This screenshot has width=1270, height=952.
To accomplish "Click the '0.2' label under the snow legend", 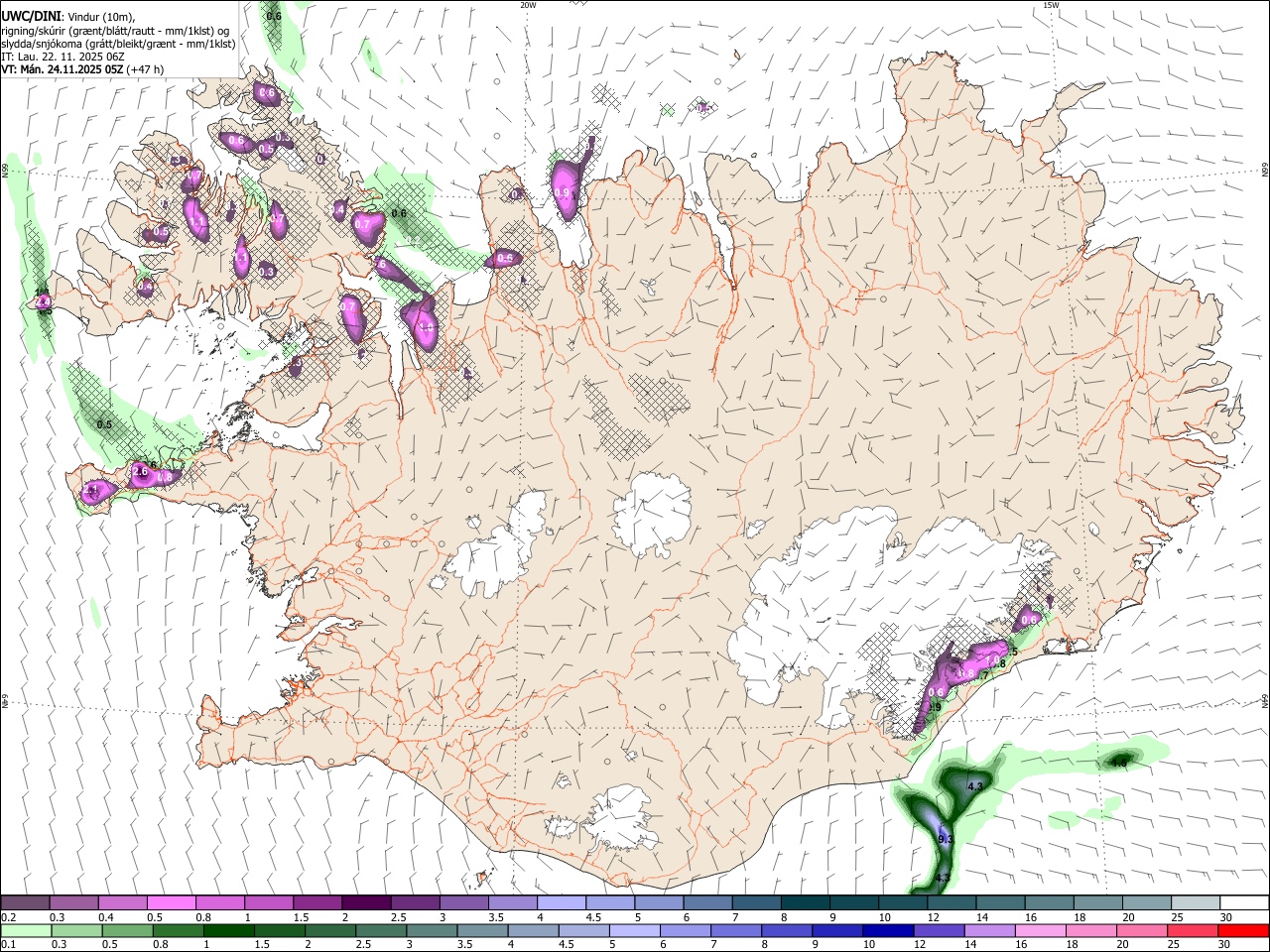I will point(9,917).
